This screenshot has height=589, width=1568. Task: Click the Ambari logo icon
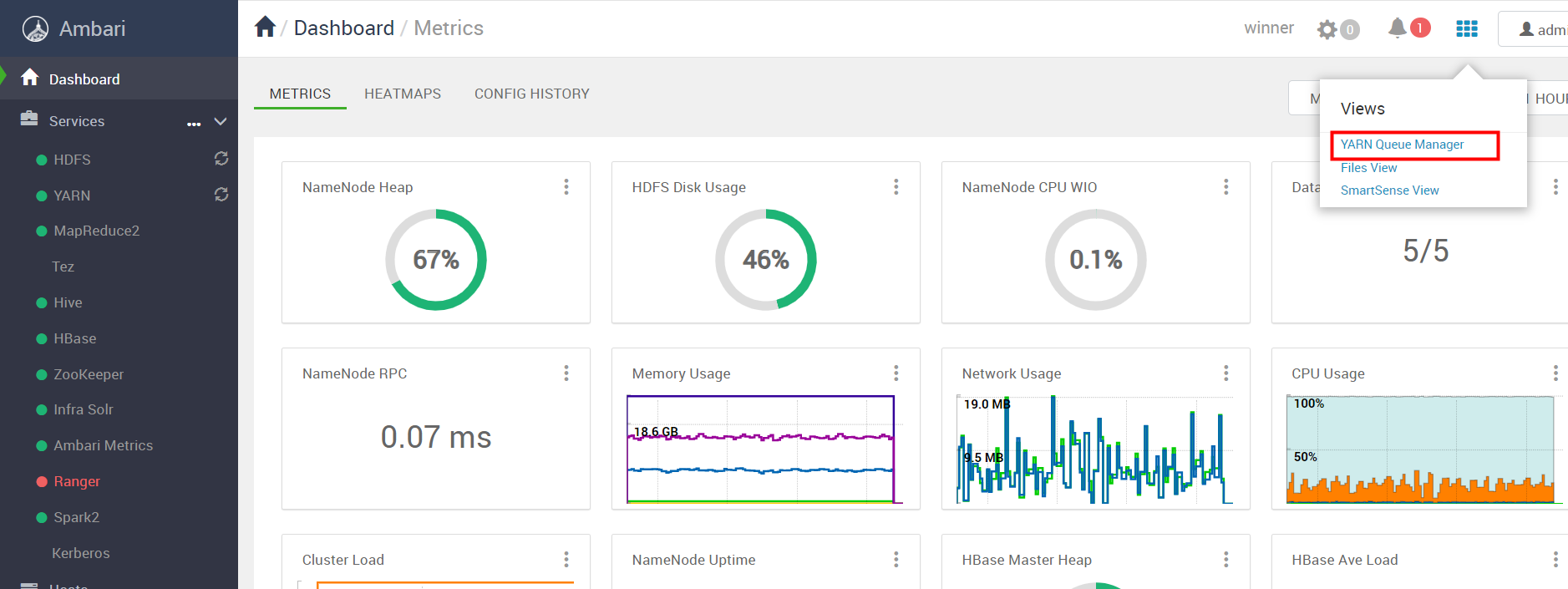tap(35, 29)
